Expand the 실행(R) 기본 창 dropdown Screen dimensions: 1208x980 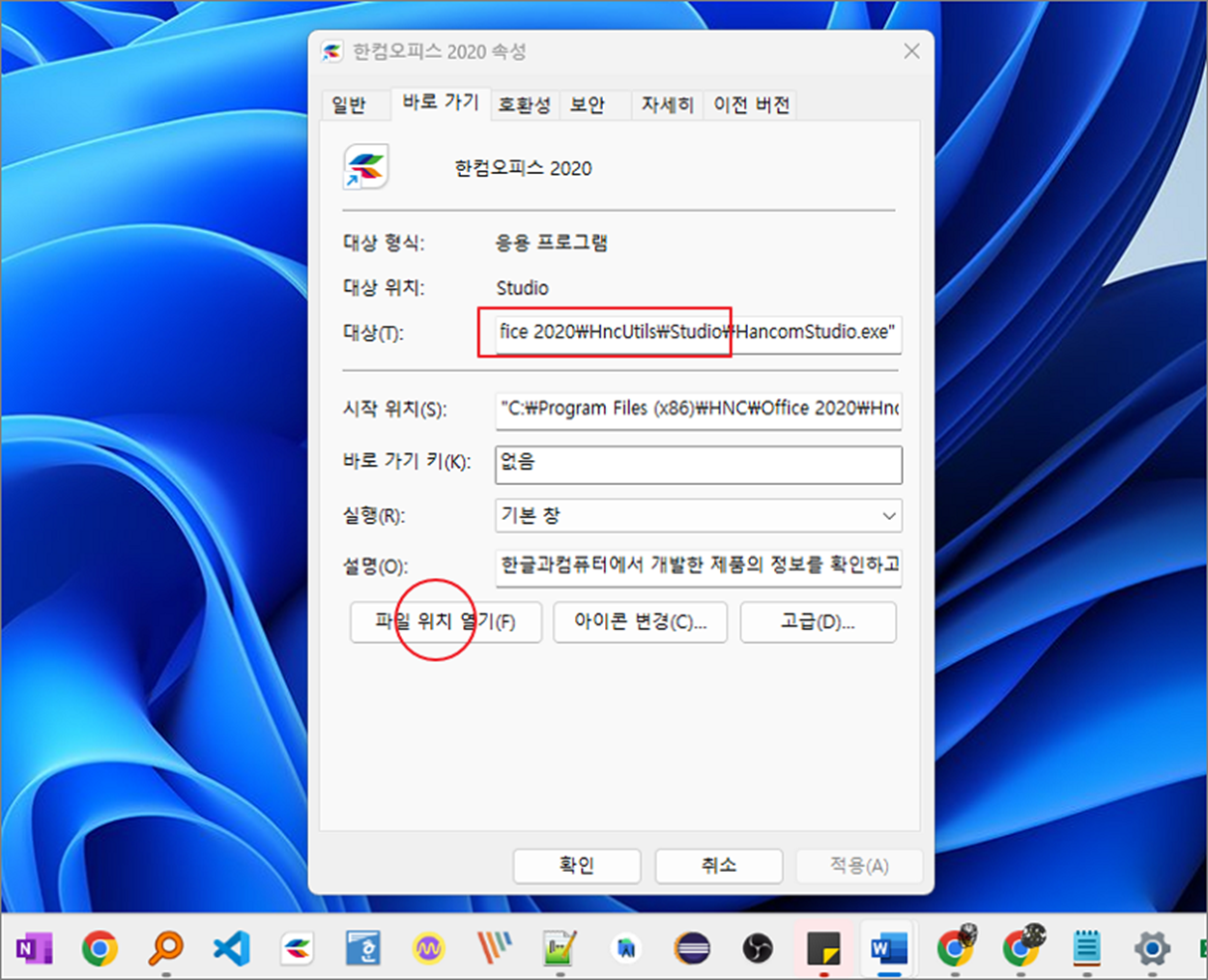pos(699,515)
